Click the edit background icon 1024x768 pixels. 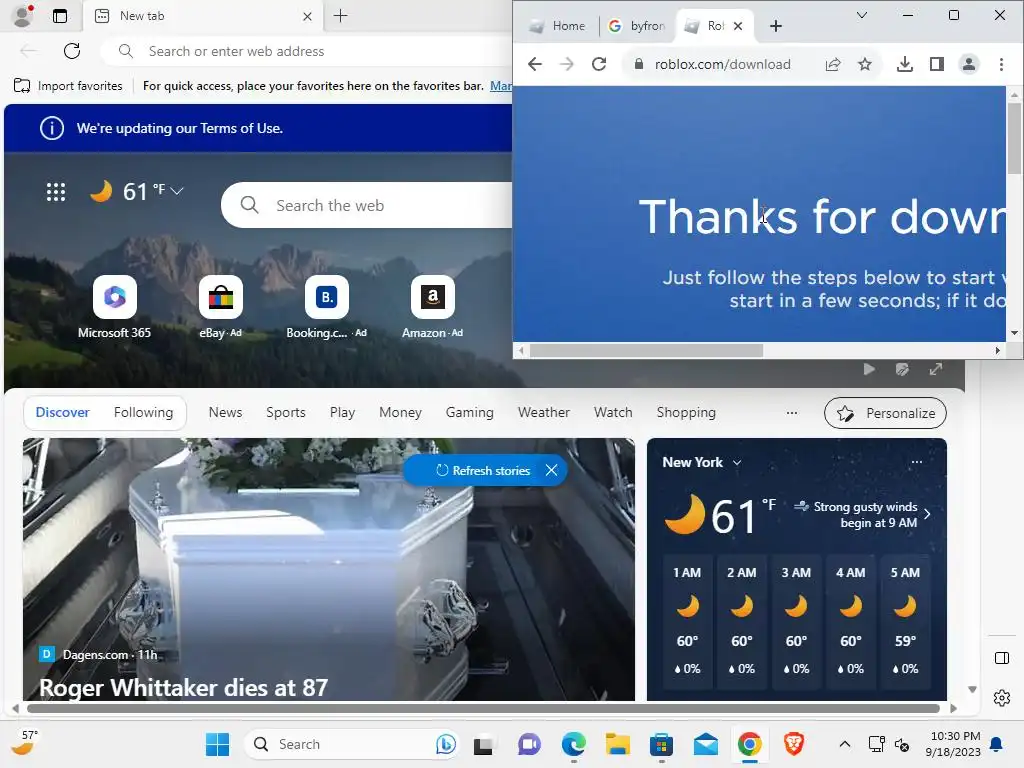(x=902, y=369)
